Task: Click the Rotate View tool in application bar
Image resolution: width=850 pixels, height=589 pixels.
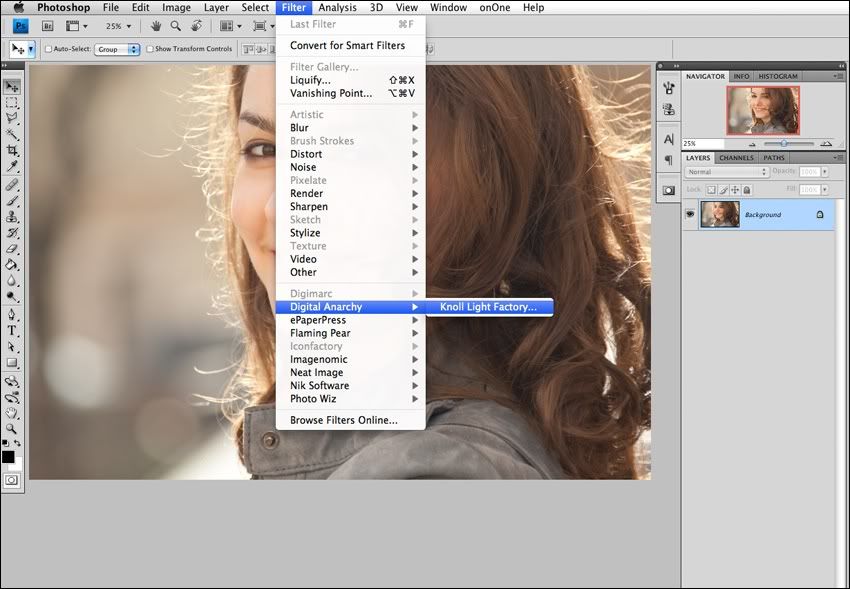Action: tap(196, 25)
